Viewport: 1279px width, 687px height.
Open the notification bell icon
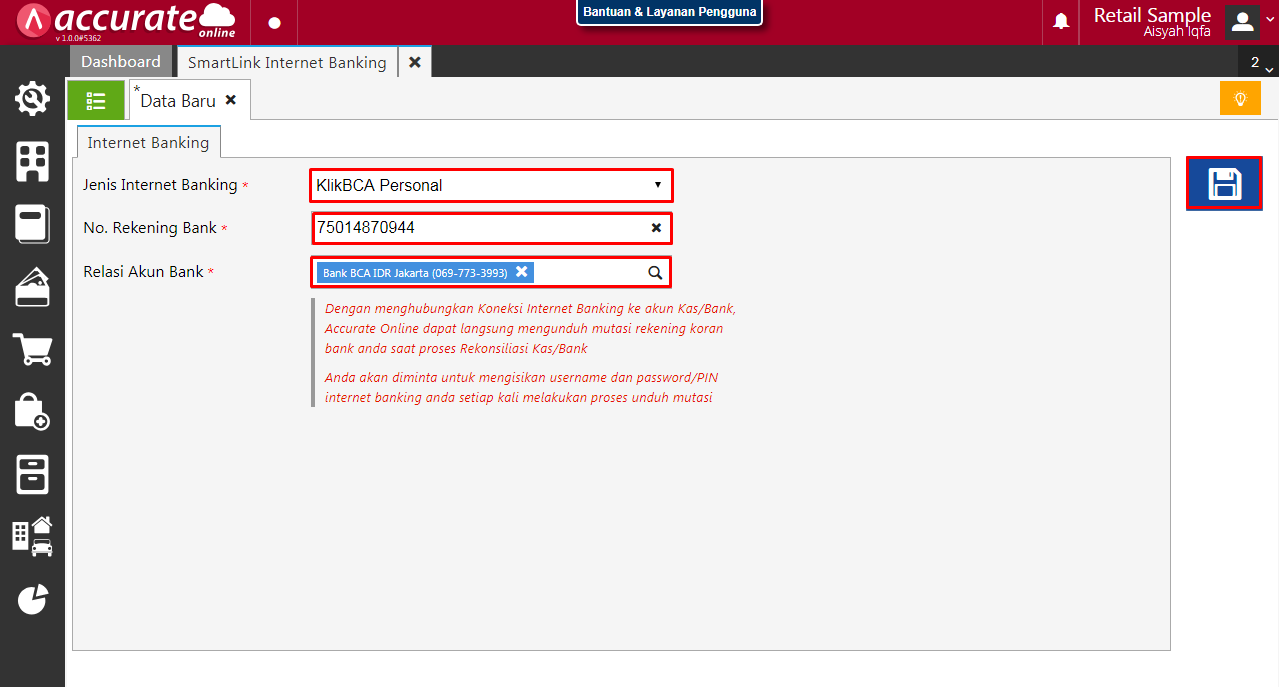[x=1061, y=21]
